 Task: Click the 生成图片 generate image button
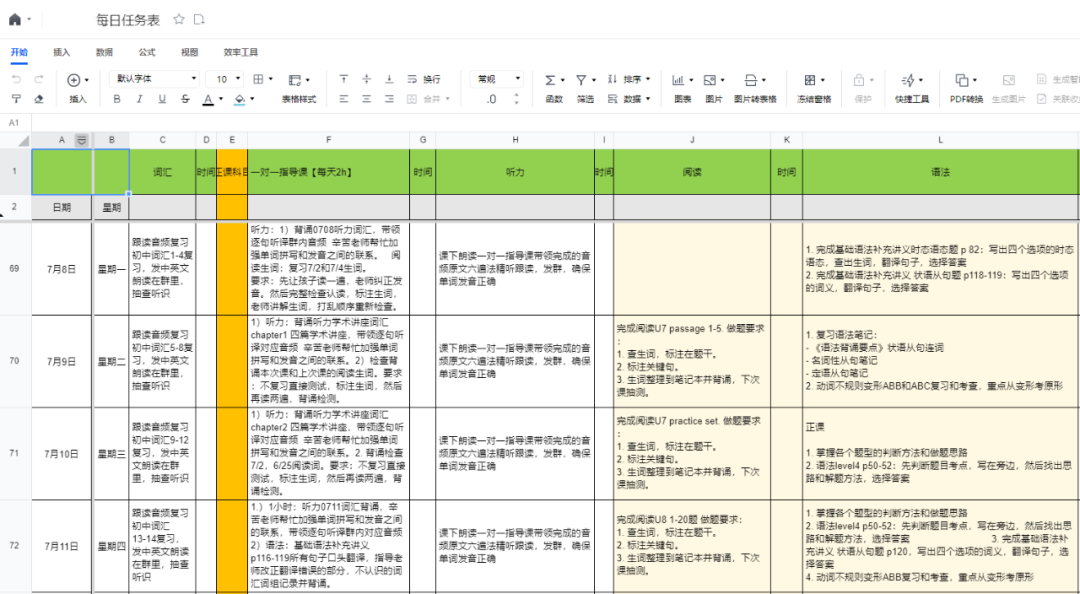1008,88
